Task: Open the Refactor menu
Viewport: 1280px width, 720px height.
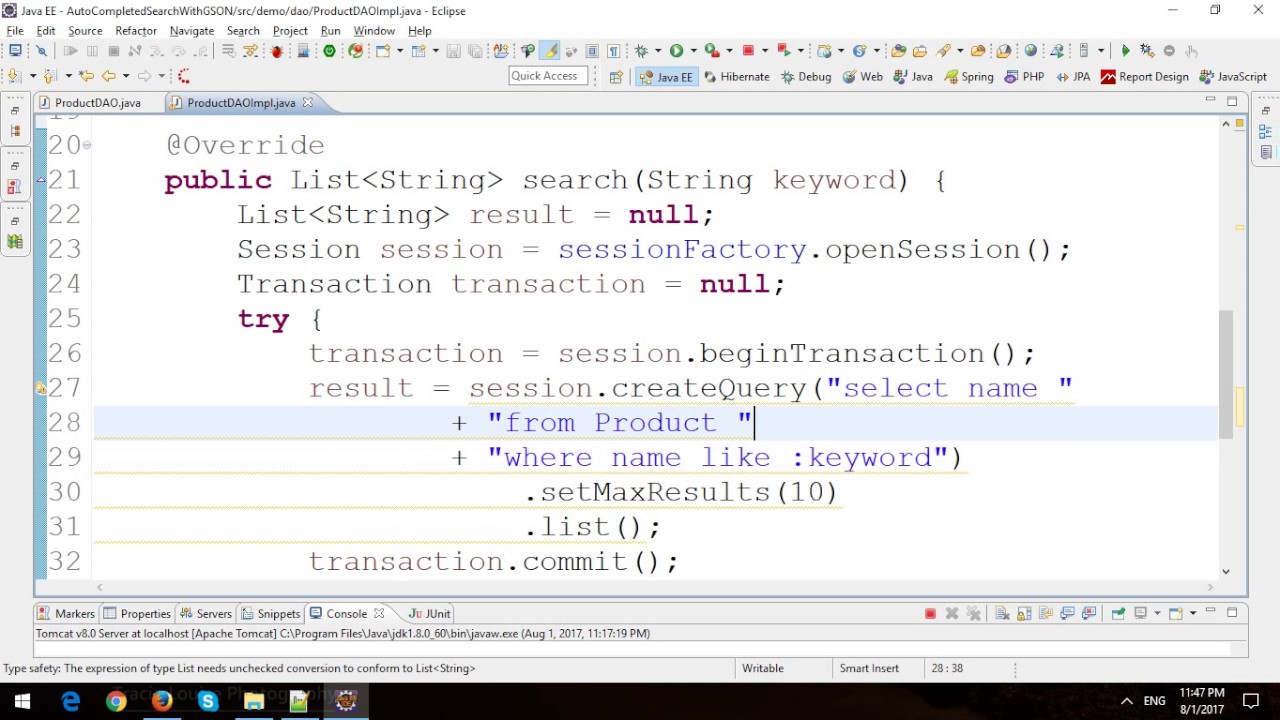Action: click(136, 31)
